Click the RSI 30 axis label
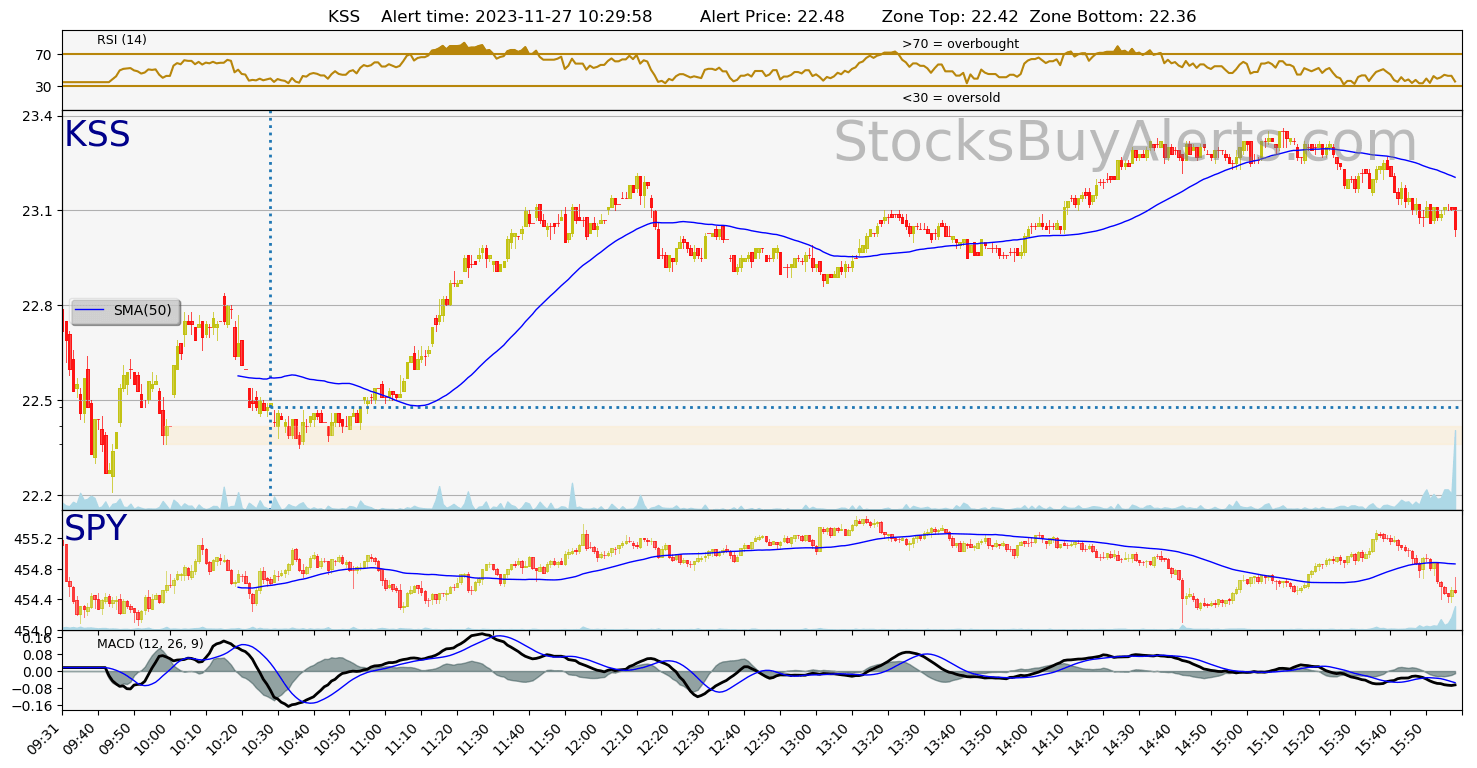This screenshot has height=768, width=1477. 44,87
